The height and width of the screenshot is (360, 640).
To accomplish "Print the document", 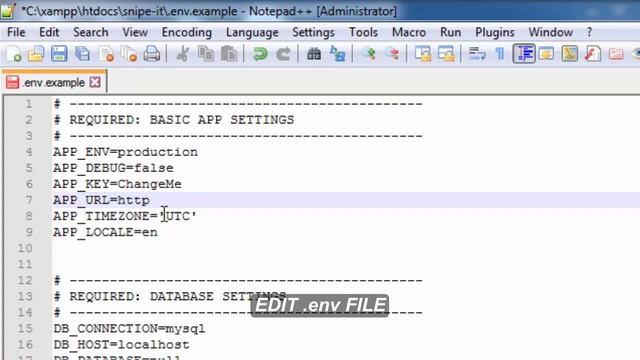I will (152, 54).
